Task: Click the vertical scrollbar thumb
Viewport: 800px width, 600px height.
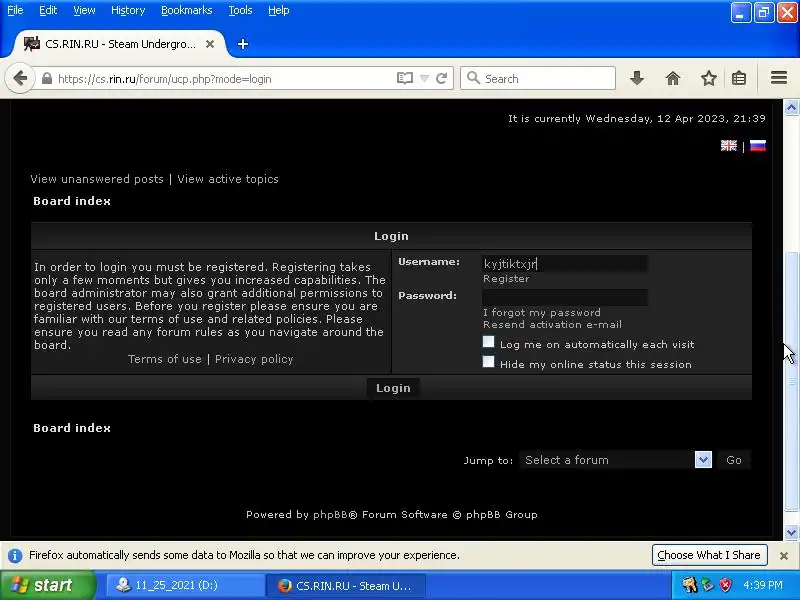Action: pyautogui.click(x=791, y=381)
